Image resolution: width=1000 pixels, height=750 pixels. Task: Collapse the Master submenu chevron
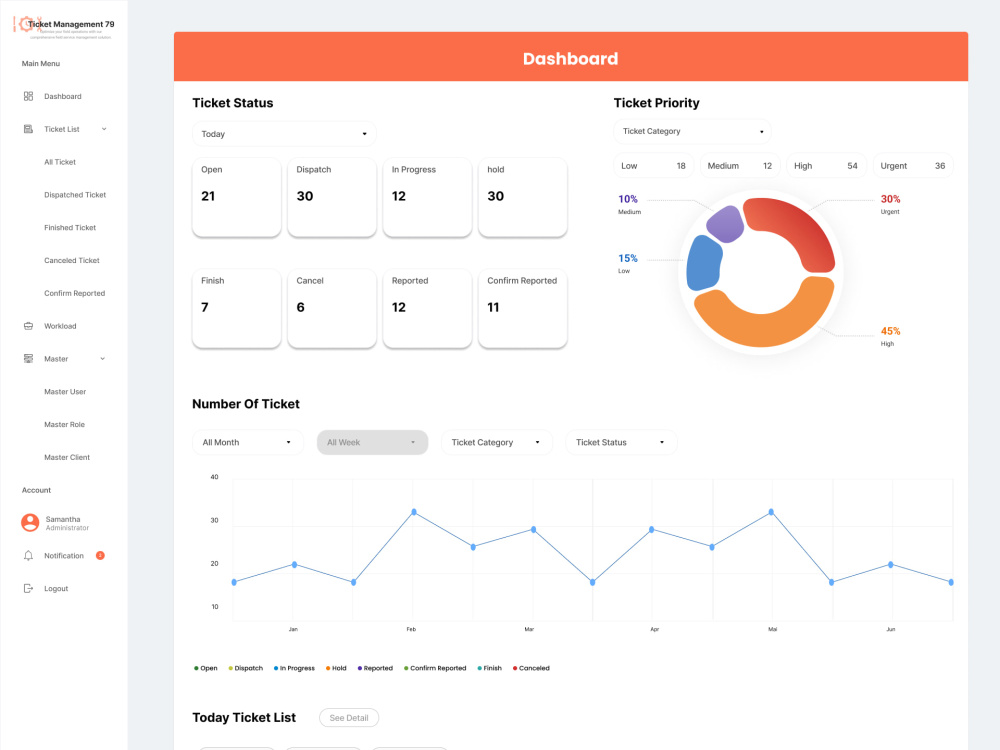pyautogui.click(x=103, y=358)
